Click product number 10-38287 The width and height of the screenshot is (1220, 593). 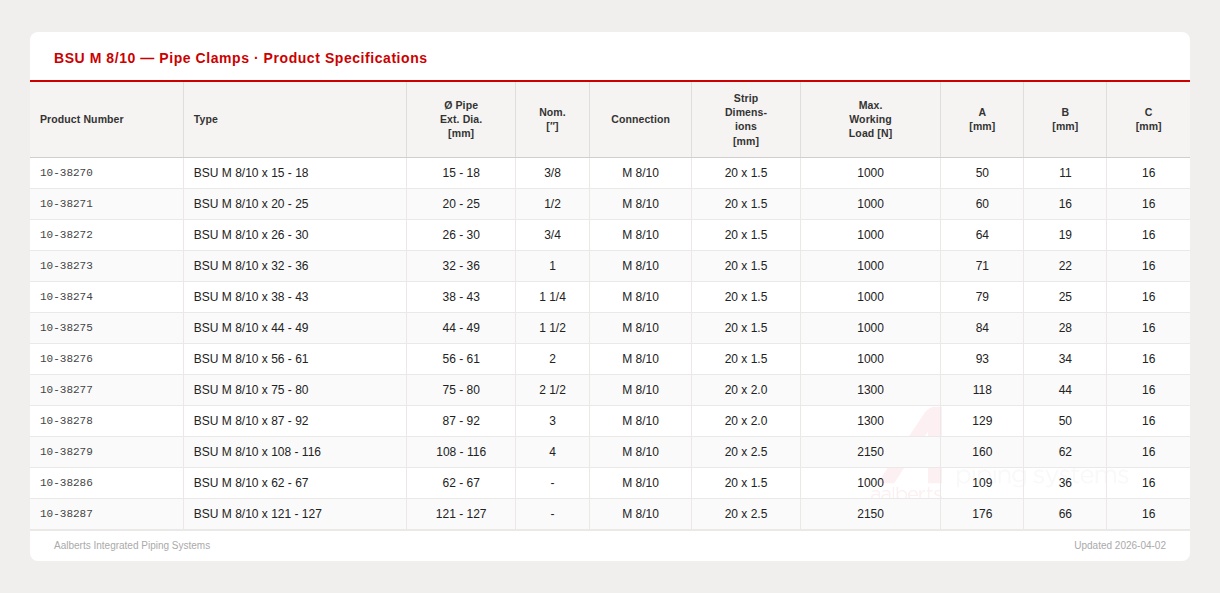(66, 514)
